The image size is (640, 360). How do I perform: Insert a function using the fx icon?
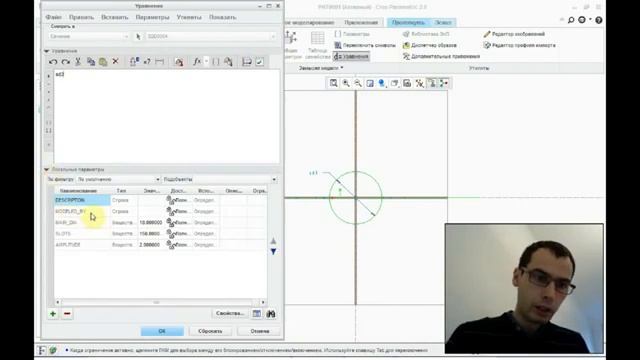(197, 62)
